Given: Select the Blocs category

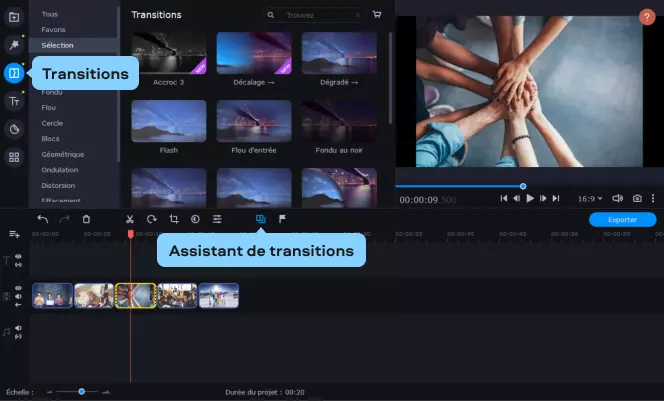Looking at the screenshot, I should click(50, 139).
